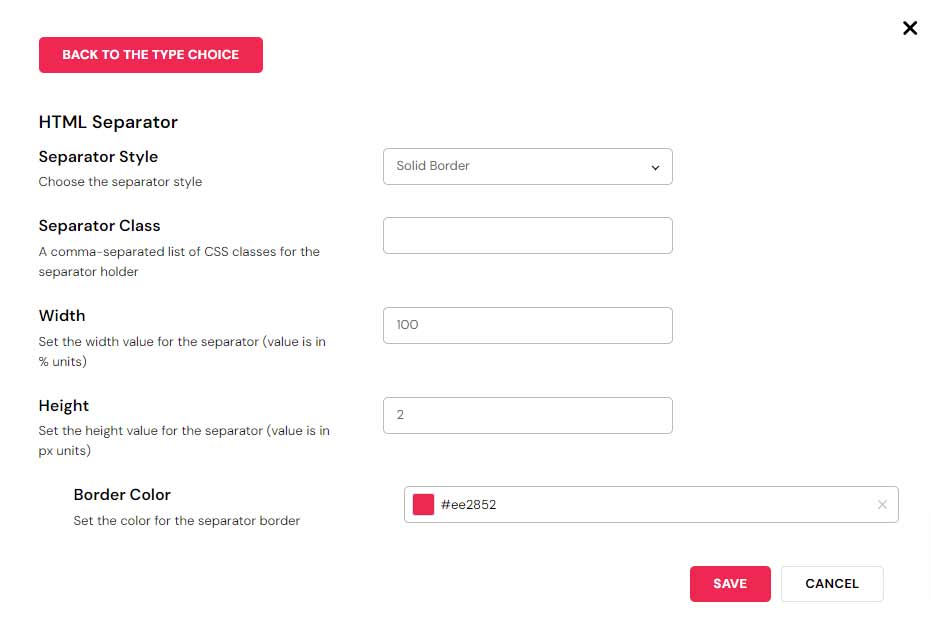Screen dimensions: 931x626
Task: Click the Border Color label
Action: coord(122,495)
